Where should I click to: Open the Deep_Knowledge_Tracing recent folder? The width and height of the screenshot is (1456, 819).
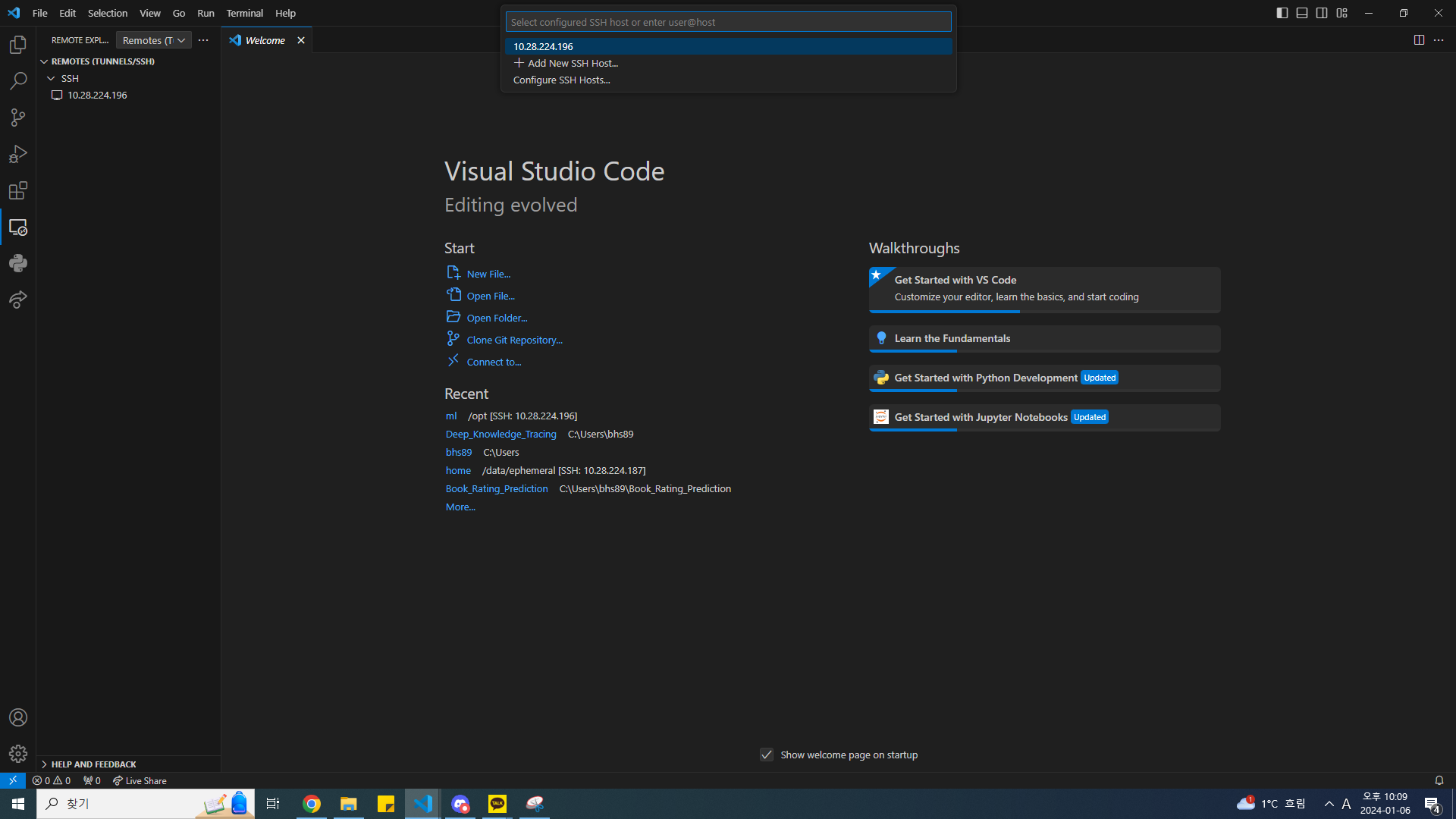click(500, 434)
